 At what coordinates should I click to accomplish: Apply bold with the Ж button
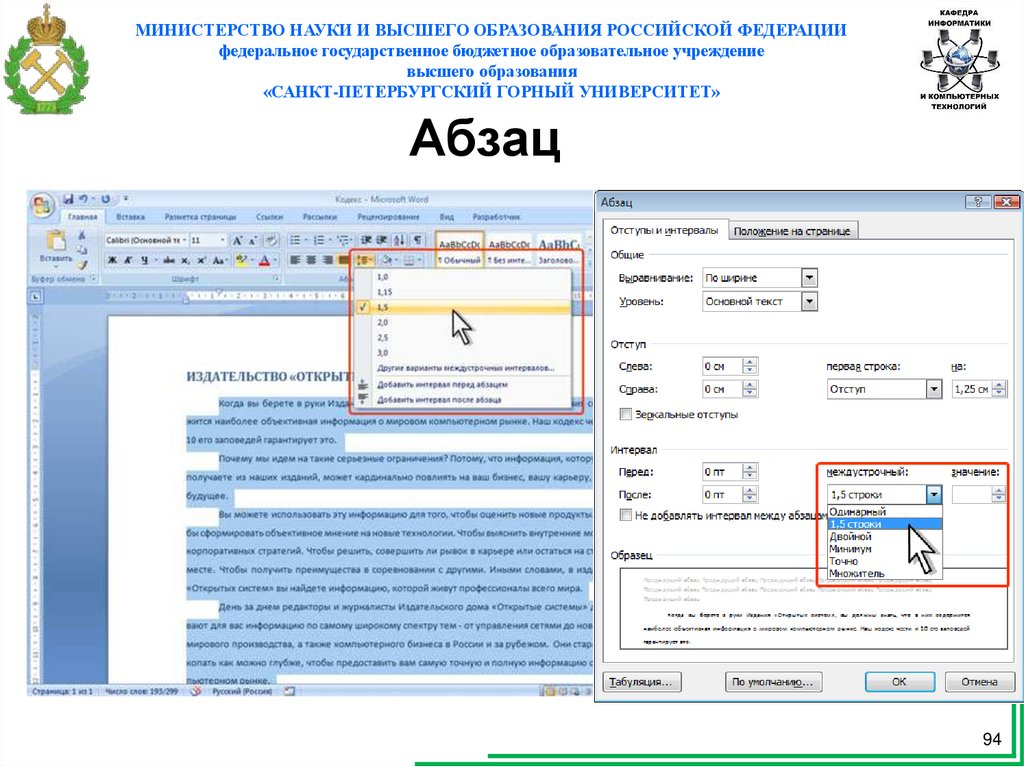(112, 261)
